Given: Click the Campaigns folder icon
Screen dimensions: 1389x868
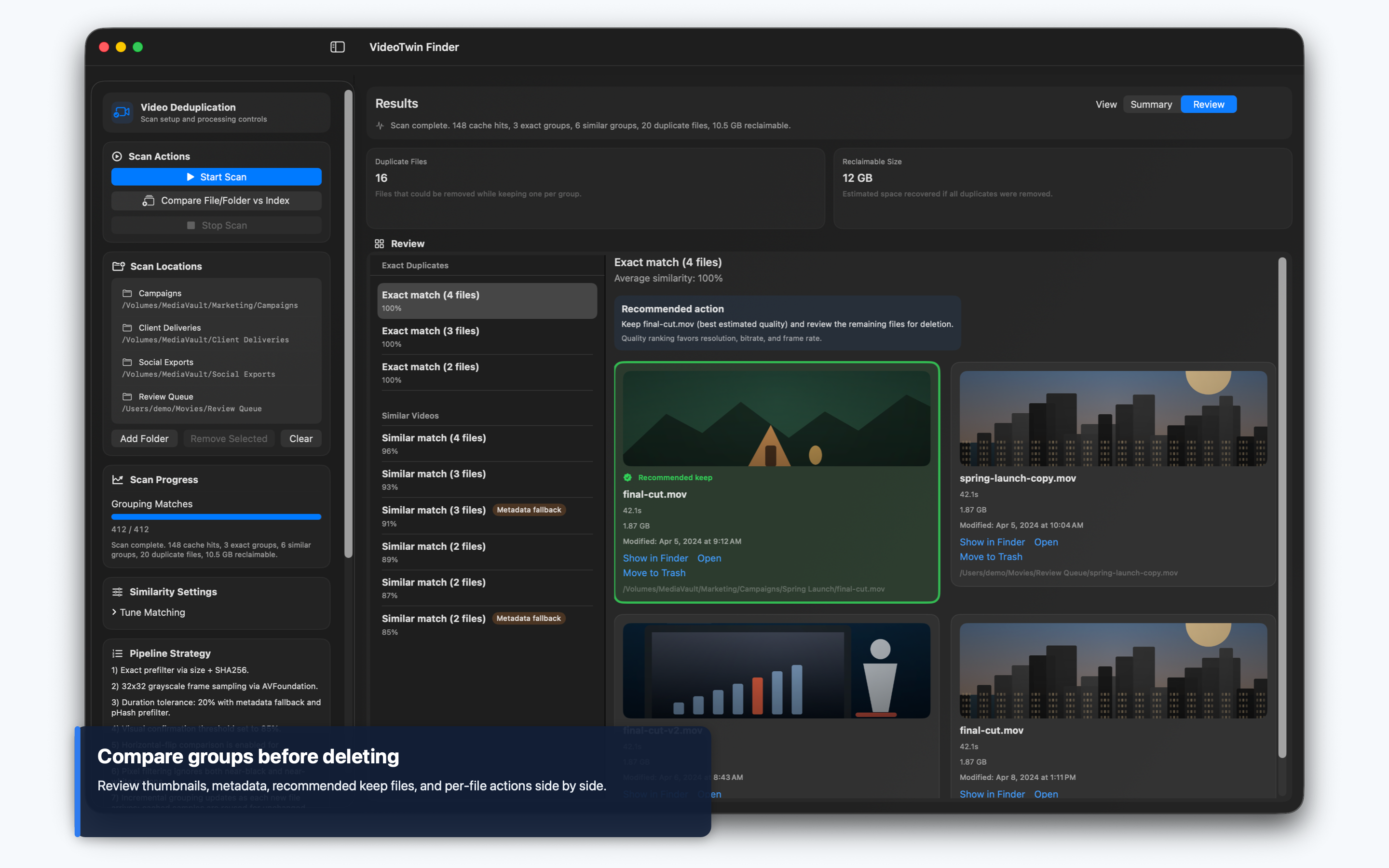Looking at the screenshot, I should coord(127,293).
